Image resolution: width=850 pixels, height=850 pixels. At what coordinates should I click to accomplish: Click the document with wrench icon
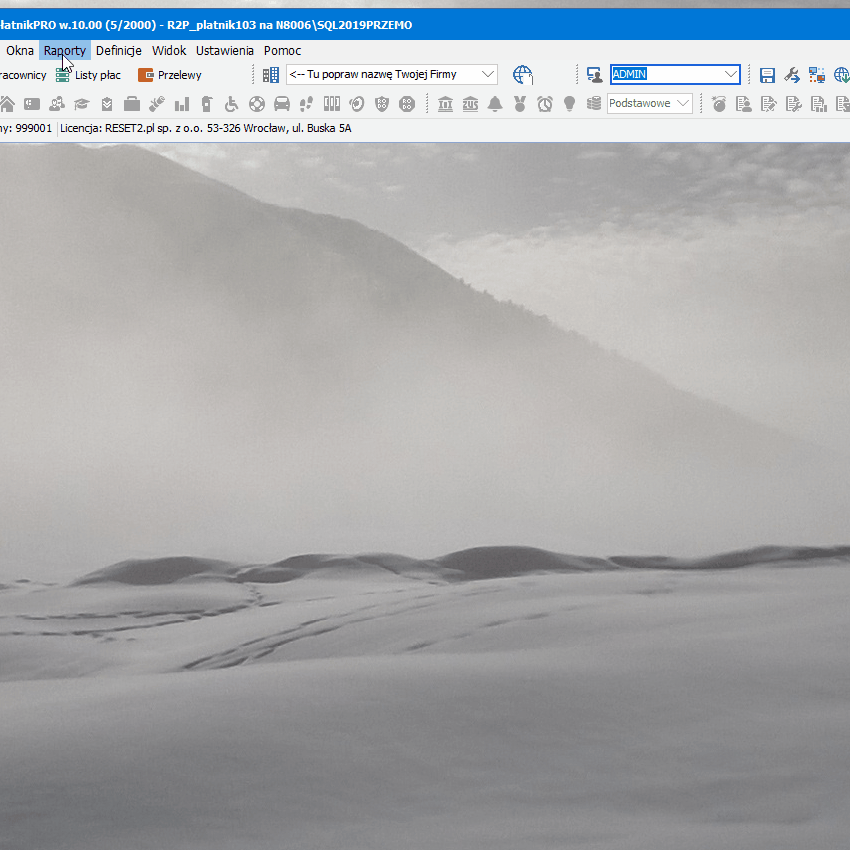[x=794, y=104]
